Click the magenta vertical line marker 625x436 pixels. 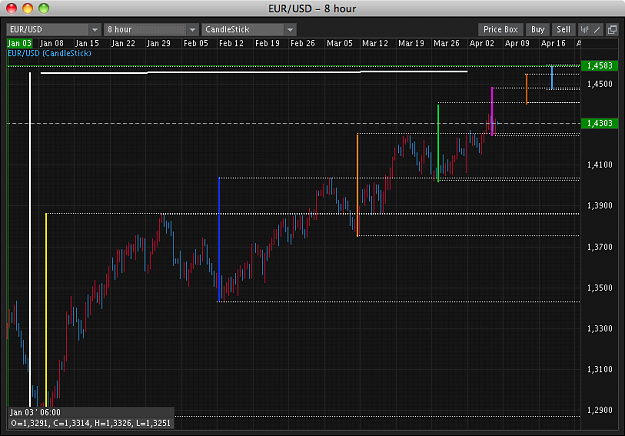click(492, 112)
